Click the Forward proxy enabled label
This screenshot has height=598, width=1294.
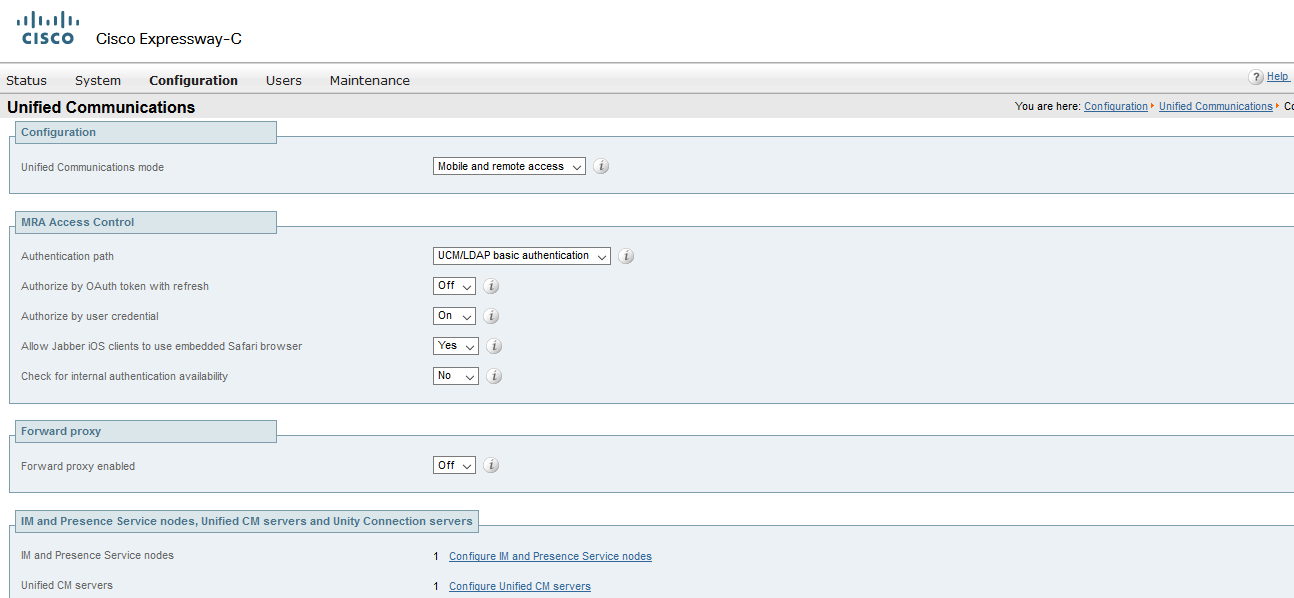[78, 466]
